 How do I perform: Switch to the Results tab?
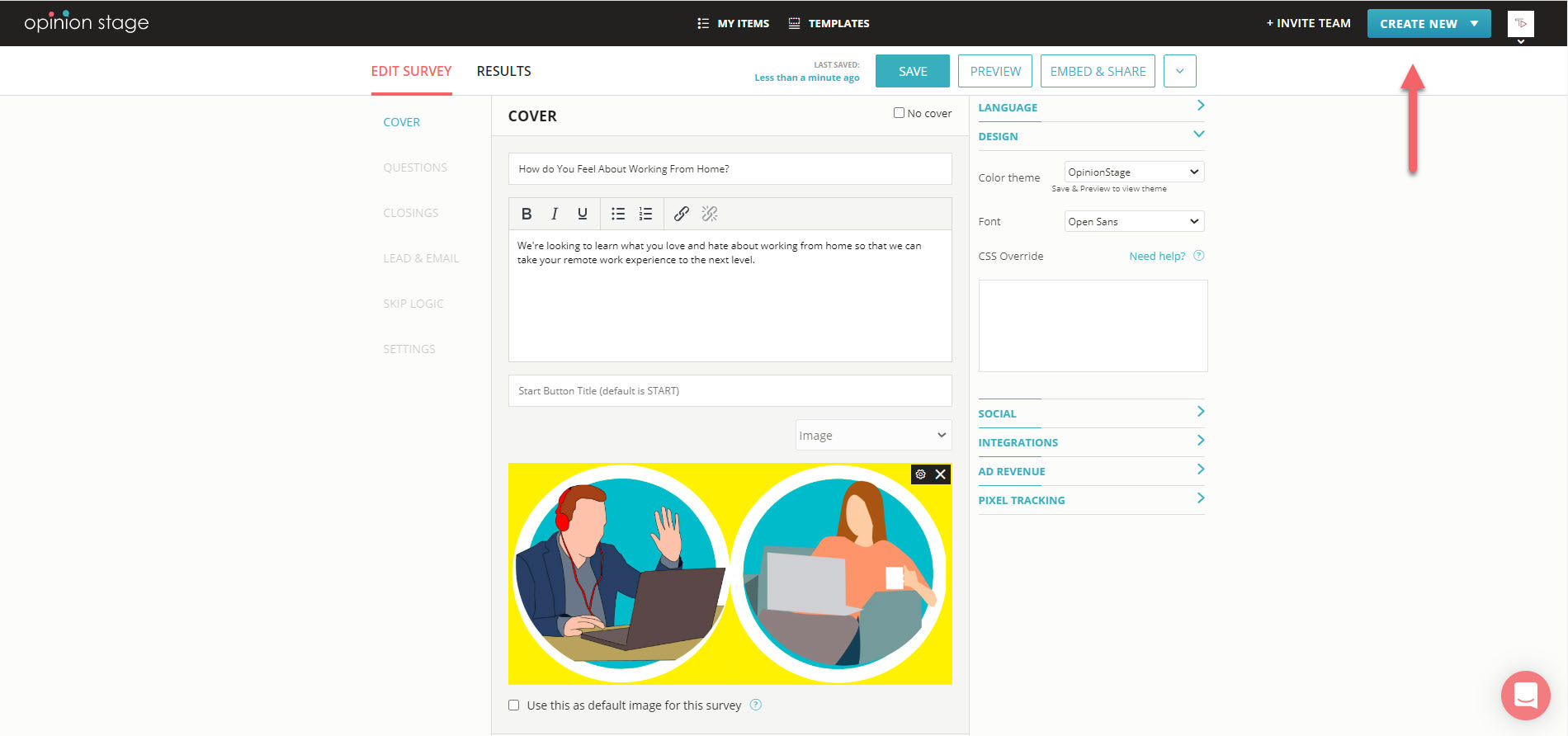503,71
